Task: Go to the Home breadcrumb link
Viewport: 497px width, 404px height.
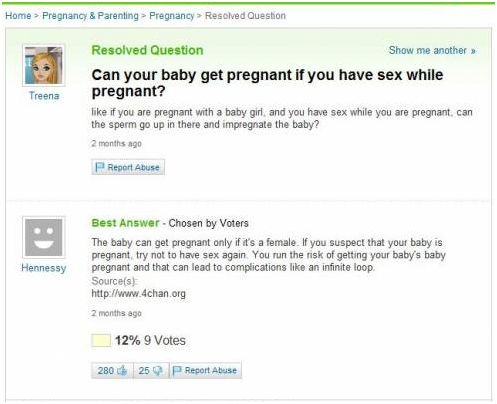Action: (x=18, y=16)
